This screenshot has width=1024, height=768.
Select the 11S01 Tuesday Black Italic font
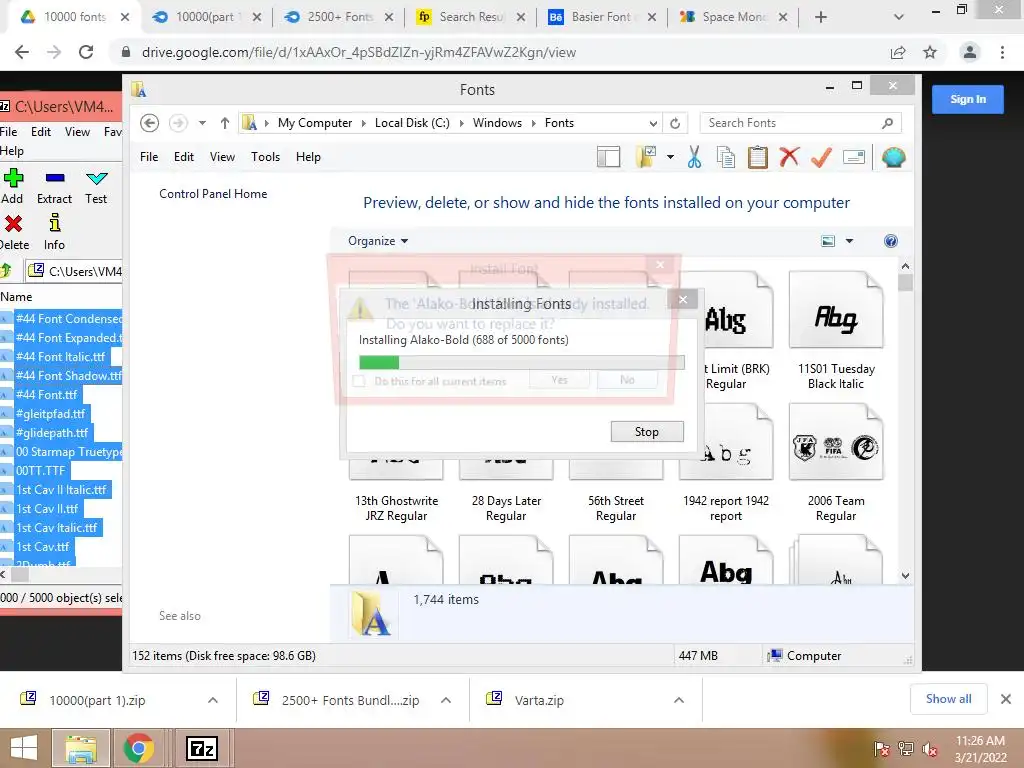click(x=836, y=331)
